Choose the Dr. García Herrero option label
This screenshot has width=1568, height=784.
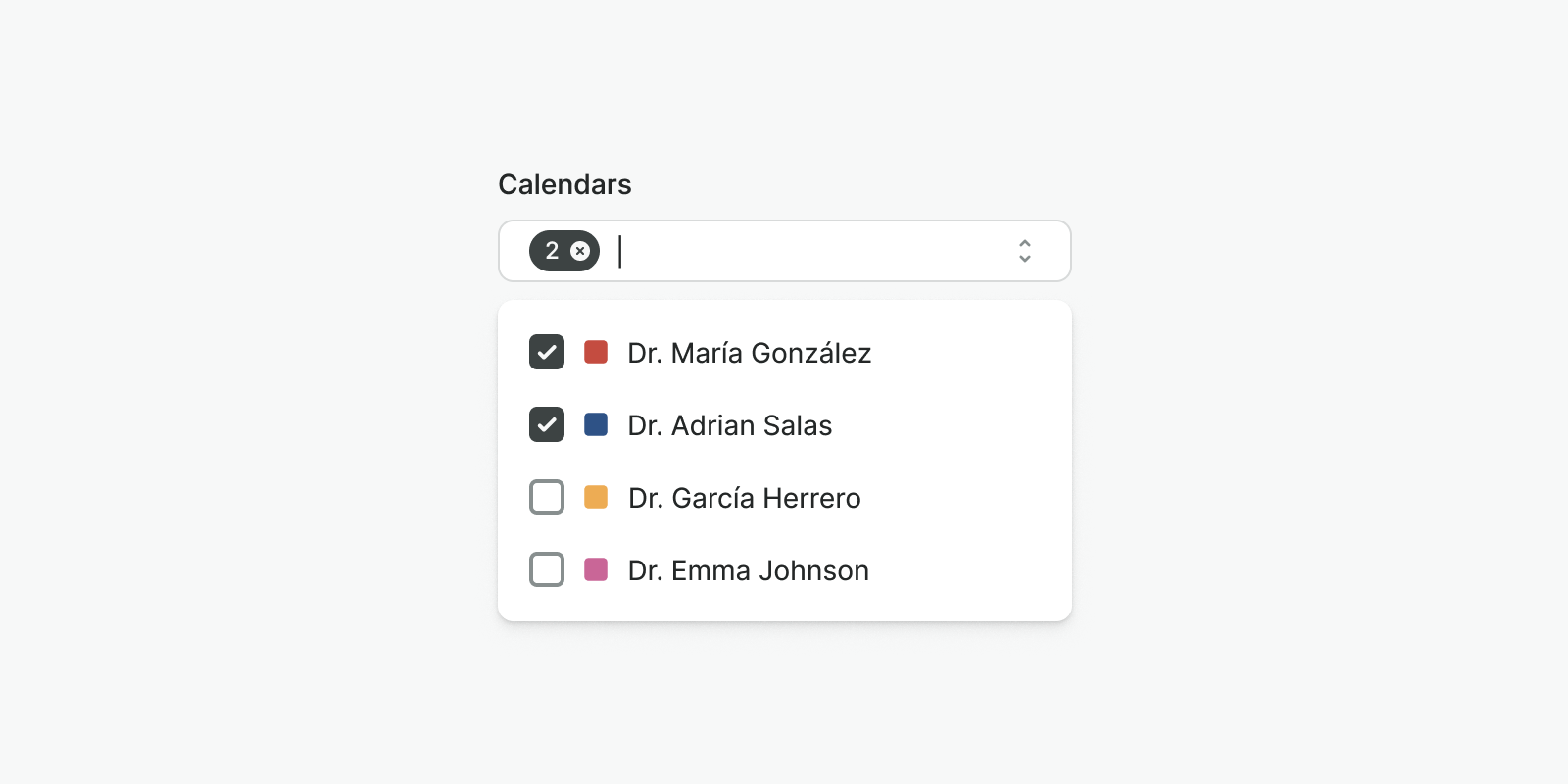tap(745, 498)
